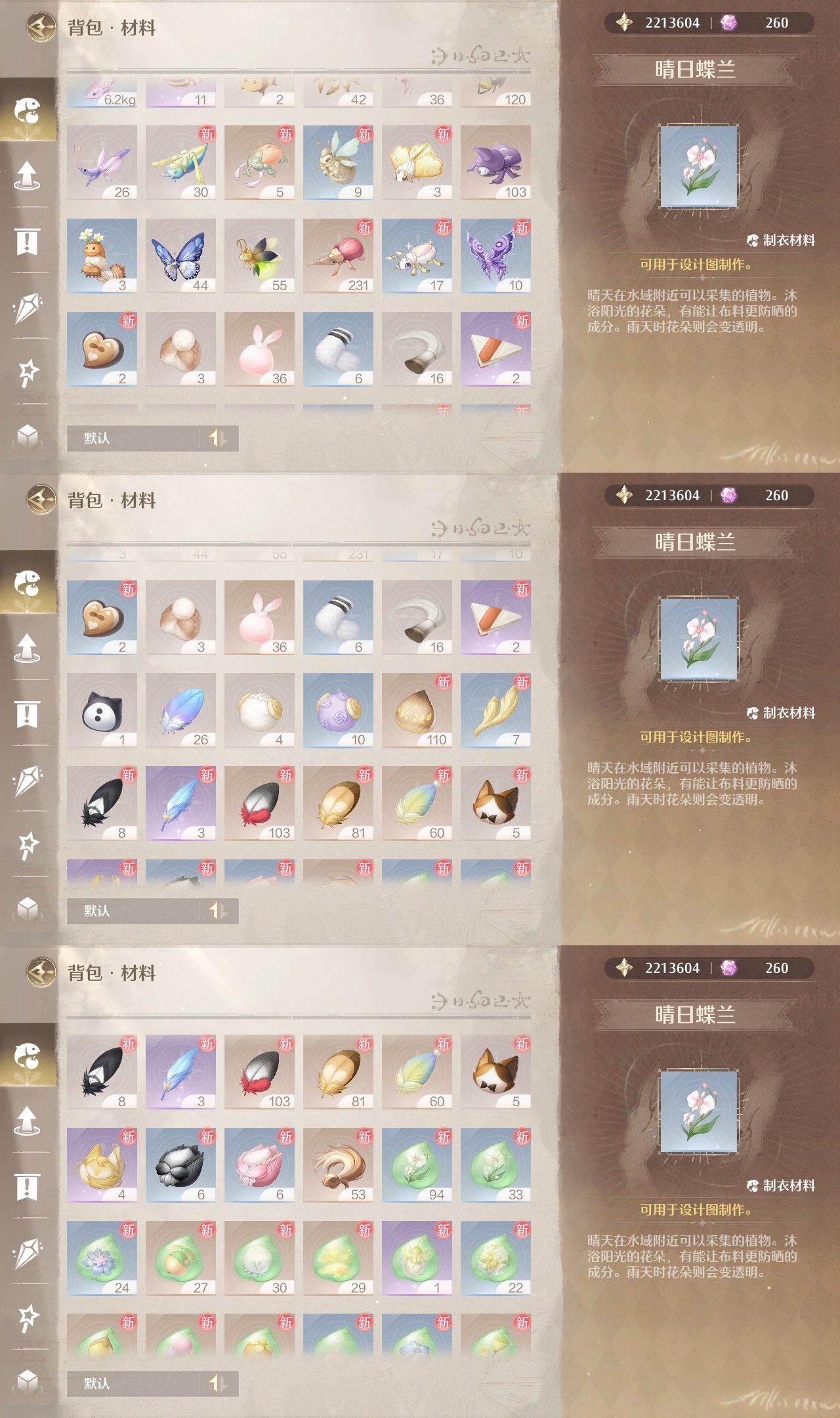840x1418 pixels.
Task: Select the purple beetle item with count 103
Action: tap(495, 163)
